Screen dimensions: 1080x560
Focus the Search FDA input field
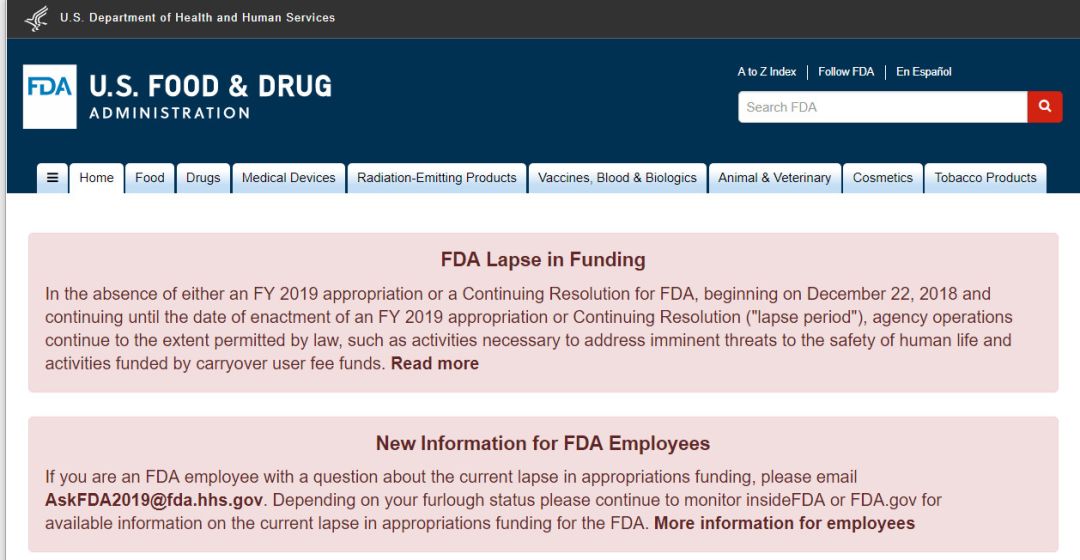pos(882,107)
